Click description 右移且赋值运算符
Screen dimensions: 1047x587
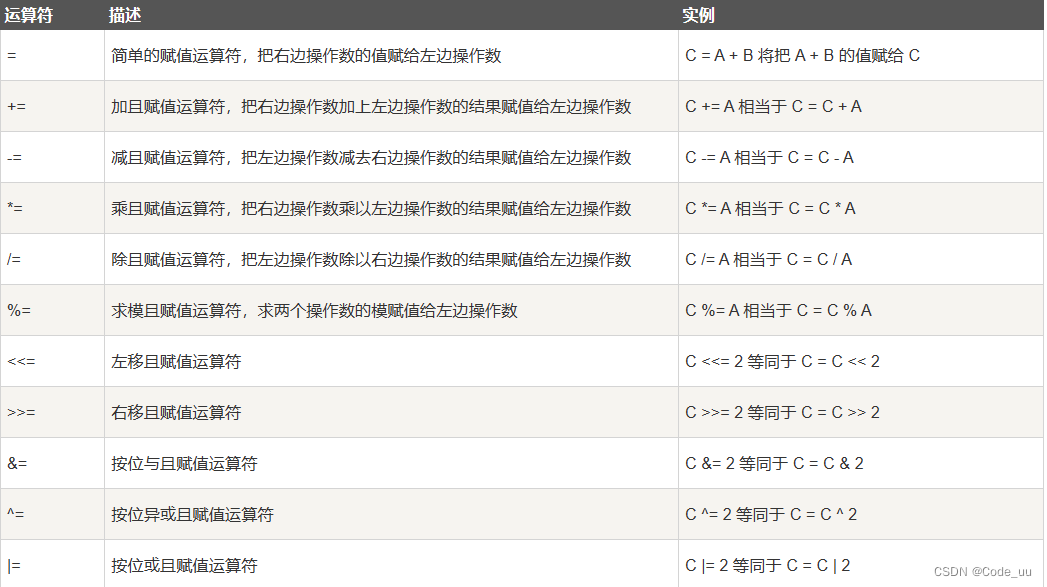176,413
